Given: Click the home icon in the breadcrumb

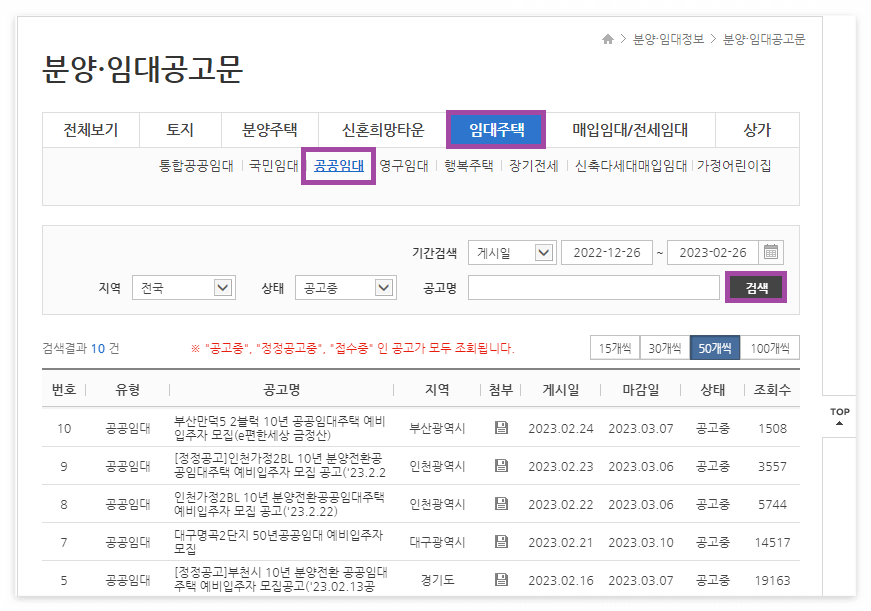Looking at the screenshot, I should click(608, 40).
